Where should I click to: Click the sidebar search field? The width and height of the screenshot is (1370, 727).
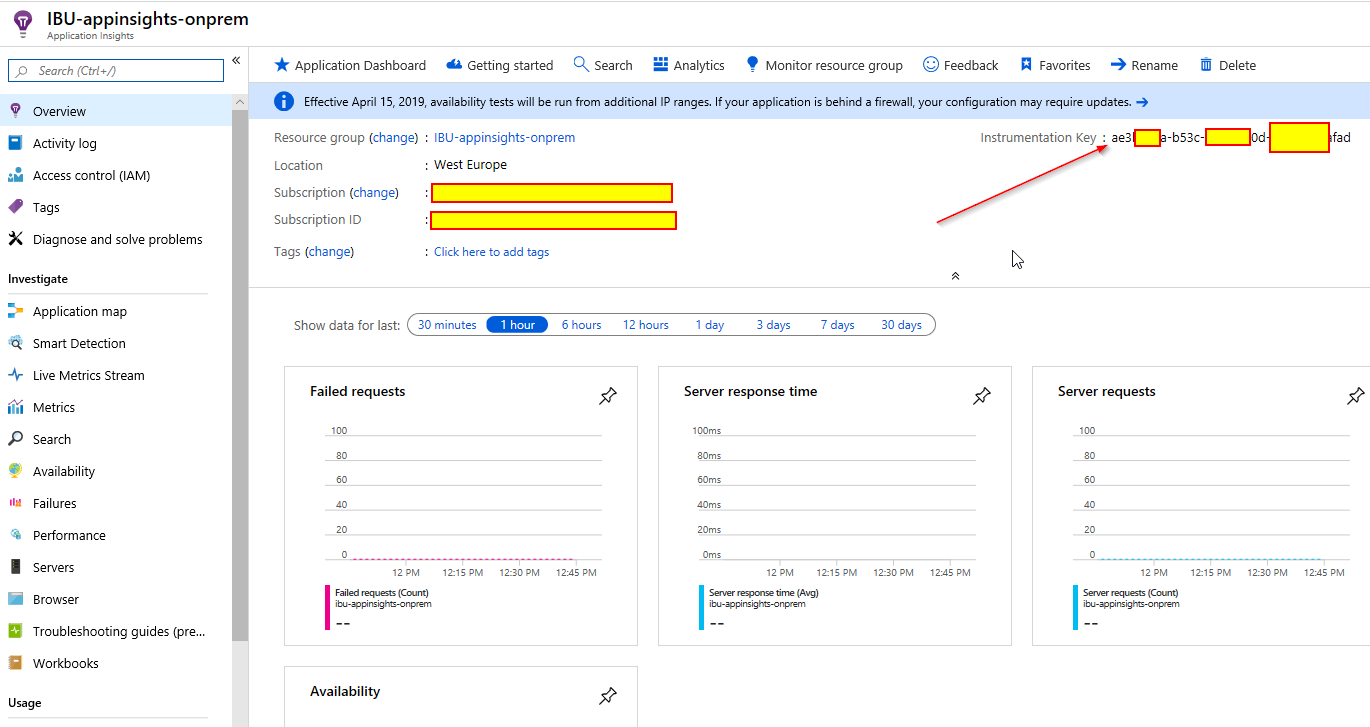tap(115, 70)
